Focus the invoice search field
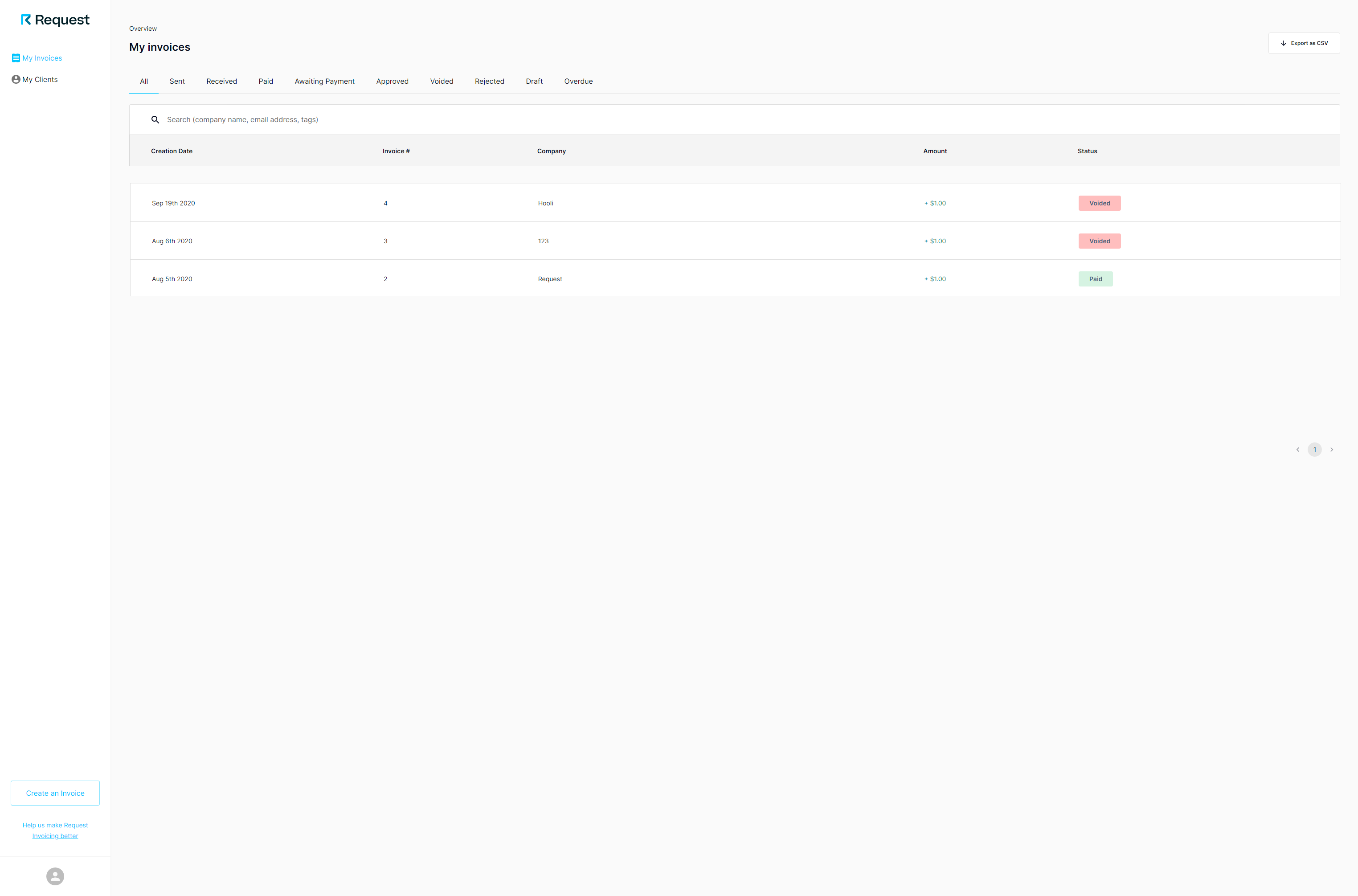This screenshot has width=1358, height=896. coord(734,119)
